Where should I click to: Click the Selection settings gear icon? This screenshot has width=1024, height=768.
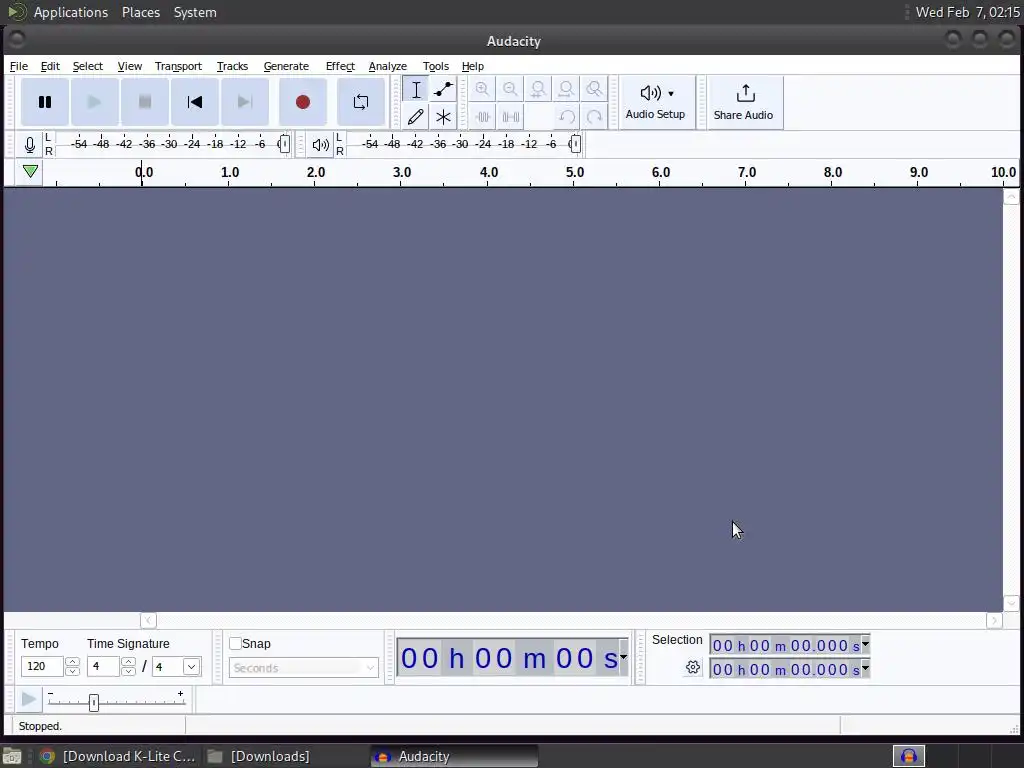click(693, 667)
